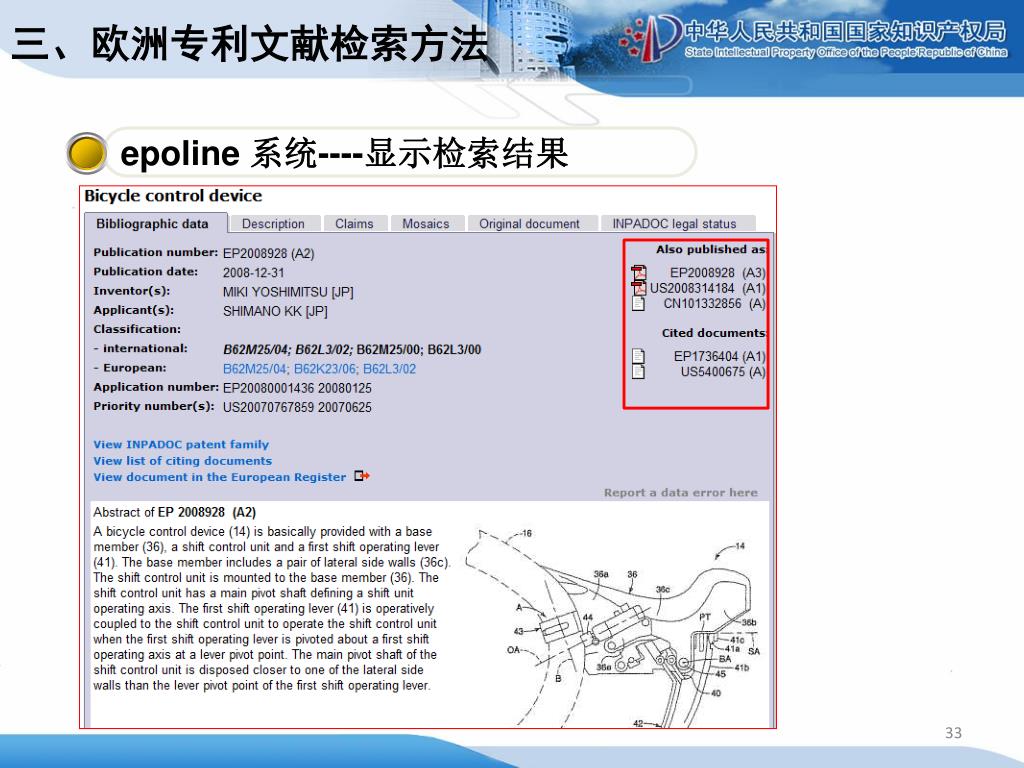
Task: Click the Bicycle control device title
Action: tap(173, 196)
